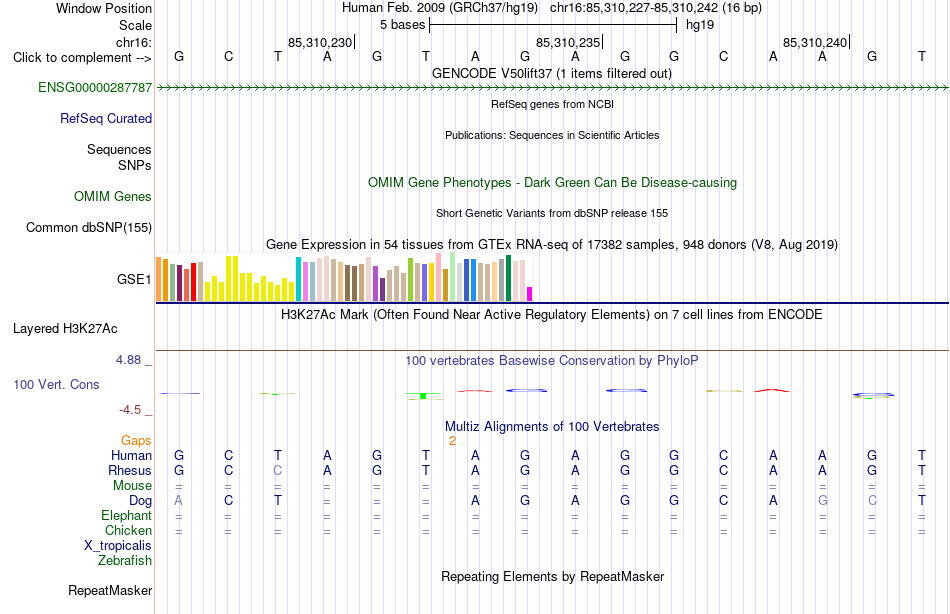Click the Rhesus species row label
Viewport: 950px width, 614px height.
130,470
